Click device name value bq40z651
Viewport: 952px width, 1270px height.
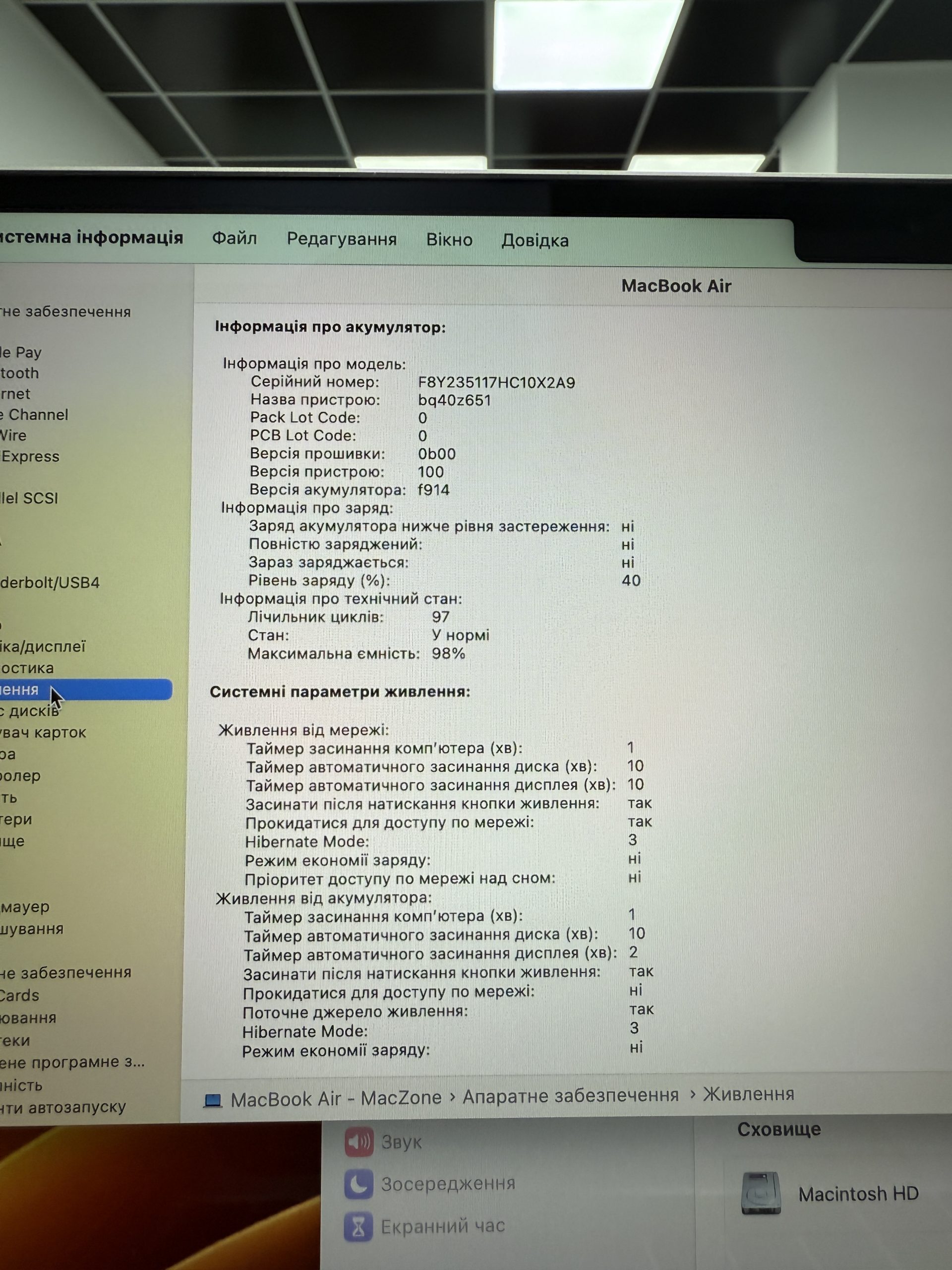click(x=455, y=400)
